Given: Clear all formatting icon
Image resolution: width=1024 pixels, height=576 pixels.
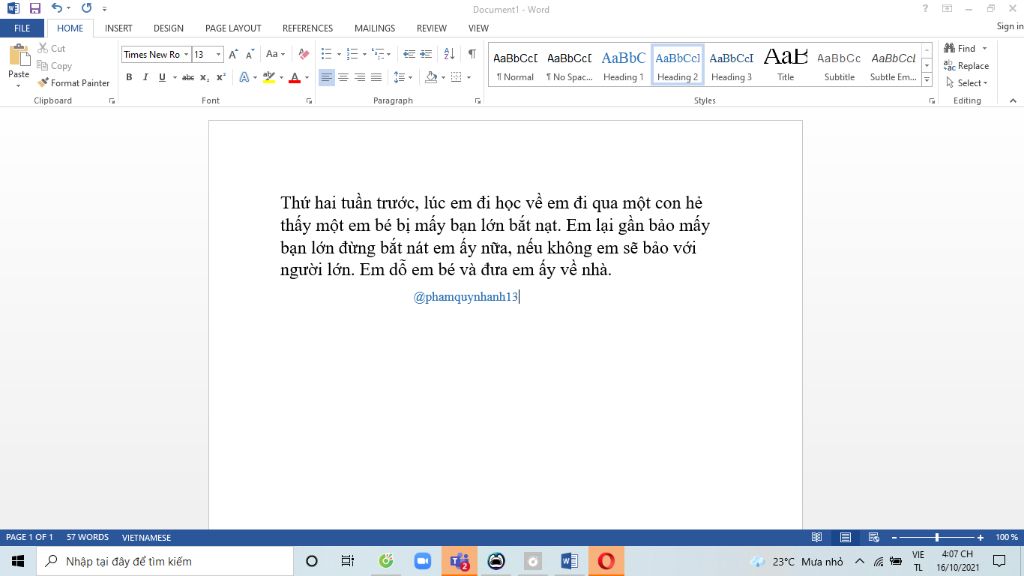Looking at the screenshot, I should (x=304, y=54).
